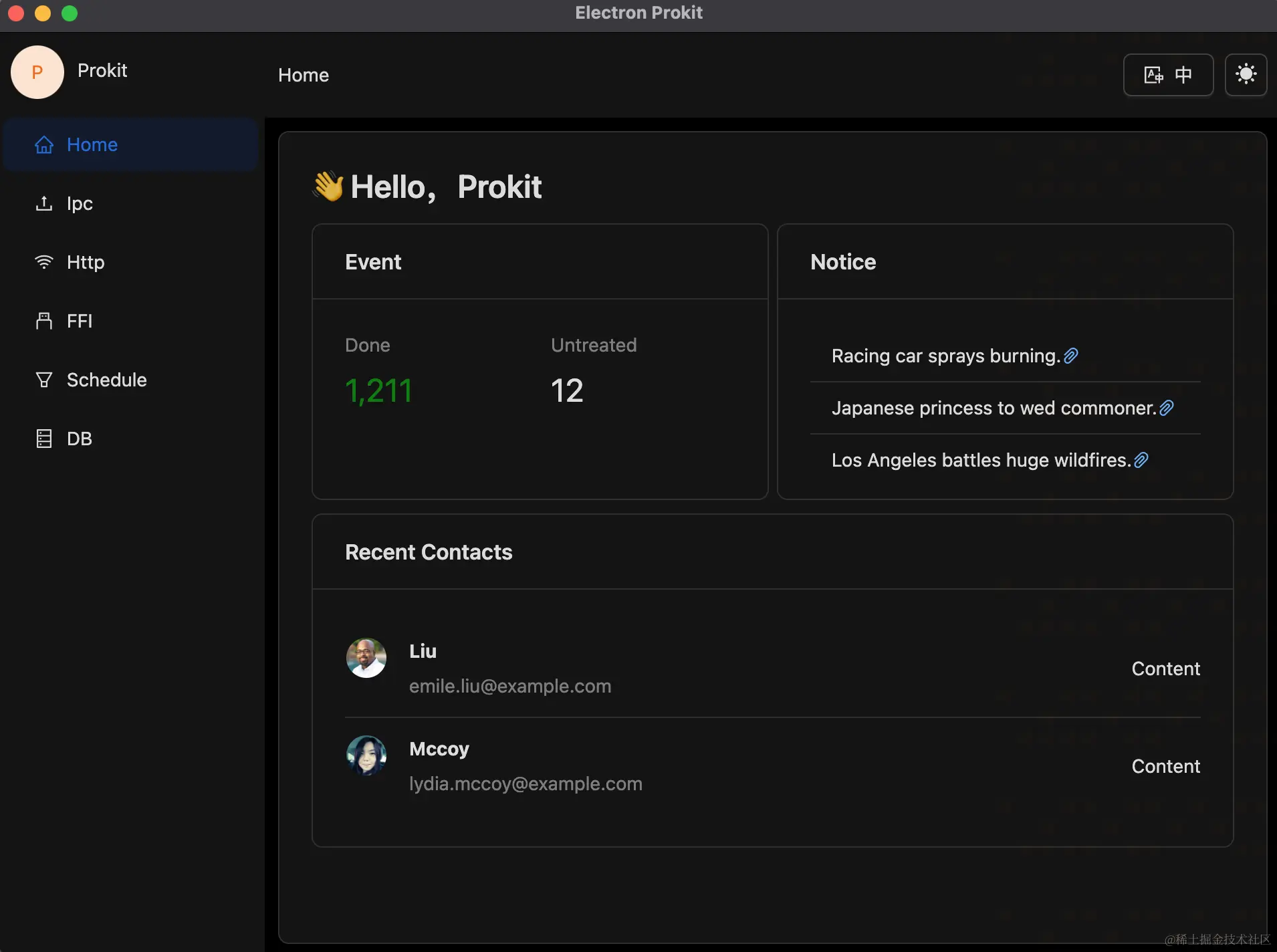Click the paperclip on the racing car notice
1277x952 pixels.
click(x=1070, y=355)
